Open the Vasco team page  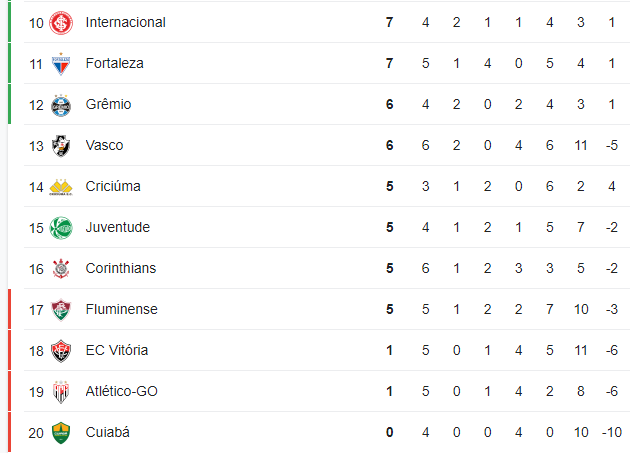tap(104, 146)
